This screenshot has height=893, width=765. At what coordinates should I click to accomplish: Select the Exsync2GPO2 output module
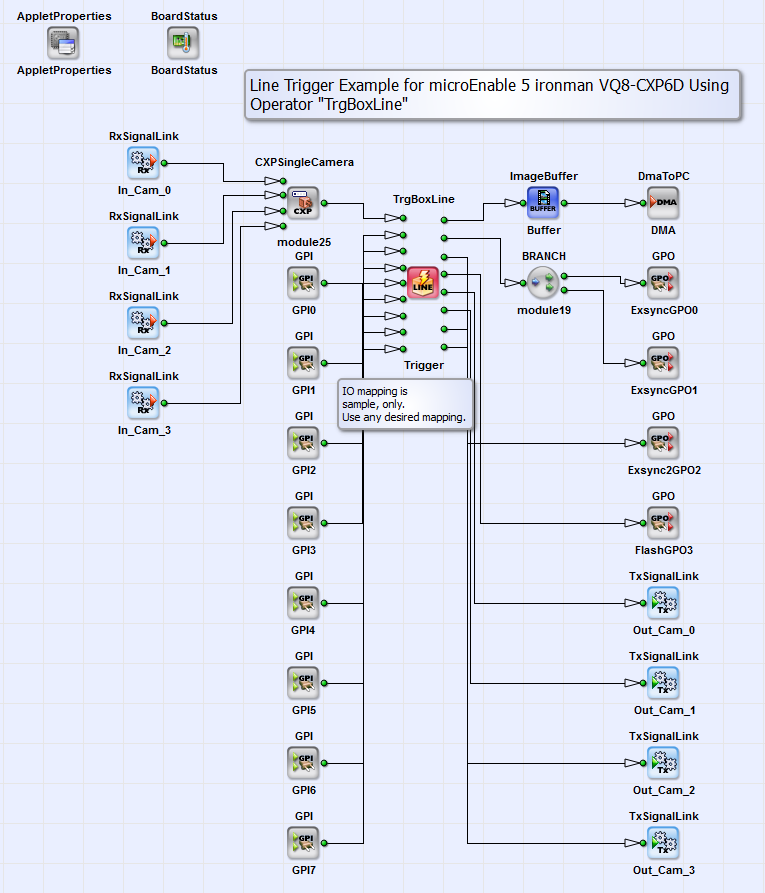663,443
